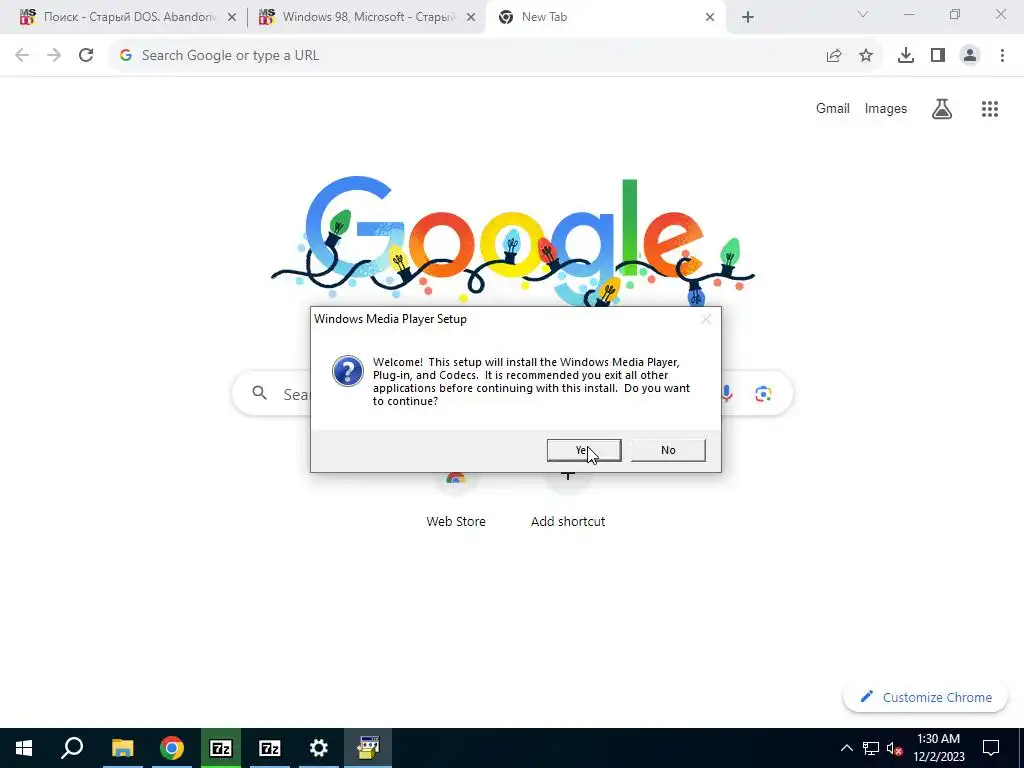Viewport: 1024px width, 768px height.
Task: Click the muted volume tray icon
Action: 894,748
